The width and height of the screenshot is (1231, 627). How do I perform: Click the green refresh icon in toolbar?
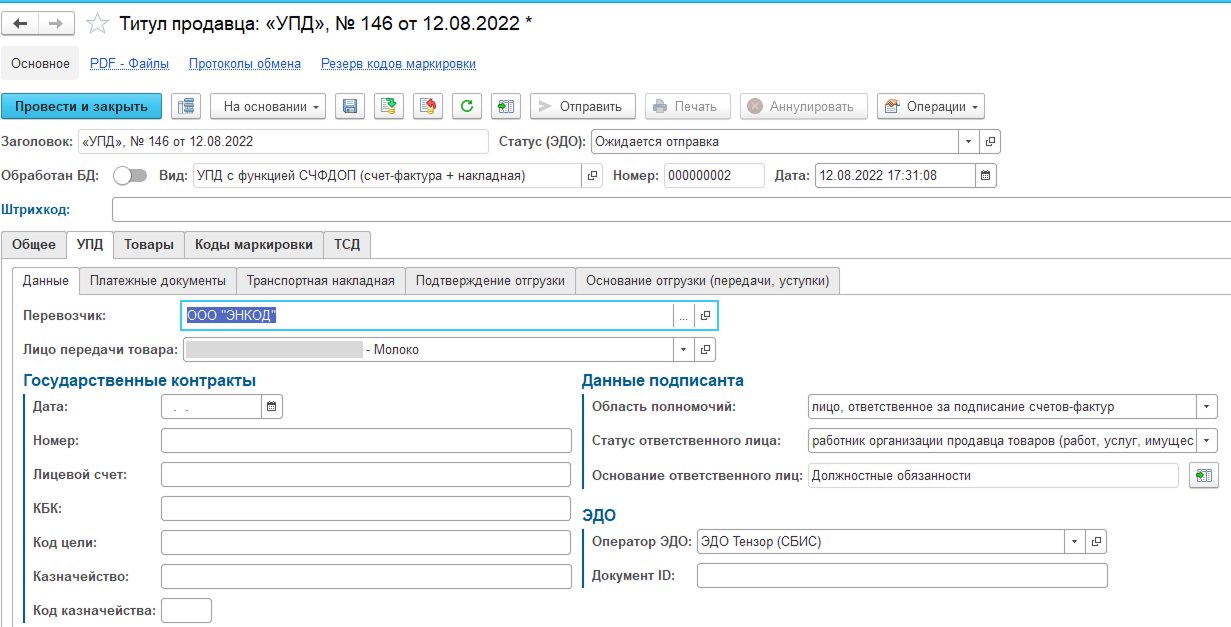click(x=466, y=106)
